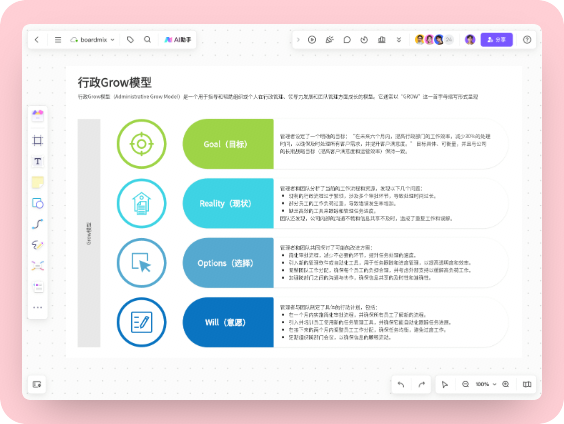
Task: Open the templates colorful icon in sidebar
Action: click(x=38, y=115)
